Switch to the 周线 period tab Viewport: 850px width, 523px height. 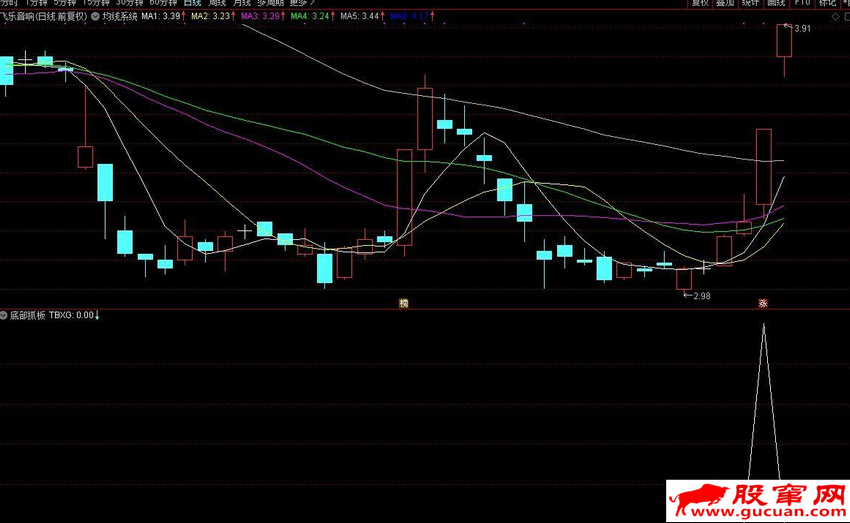[217, 3]
